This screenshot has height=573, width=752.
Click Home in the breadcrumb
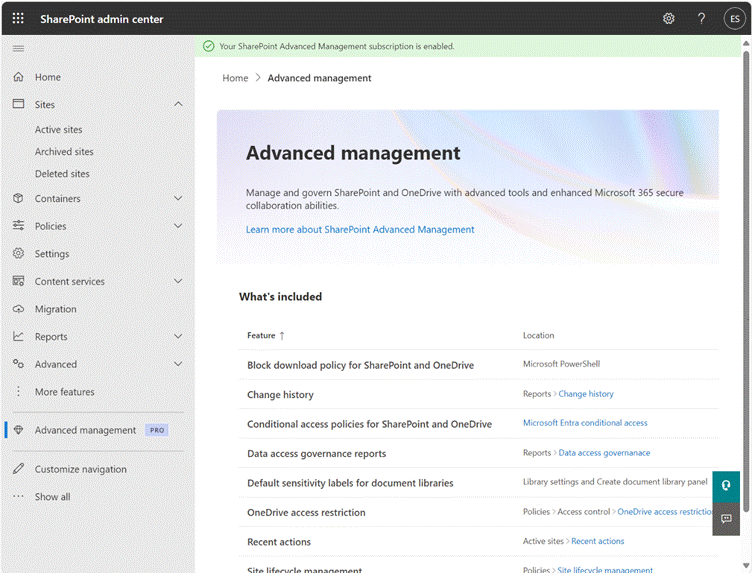tap(235, 78)
